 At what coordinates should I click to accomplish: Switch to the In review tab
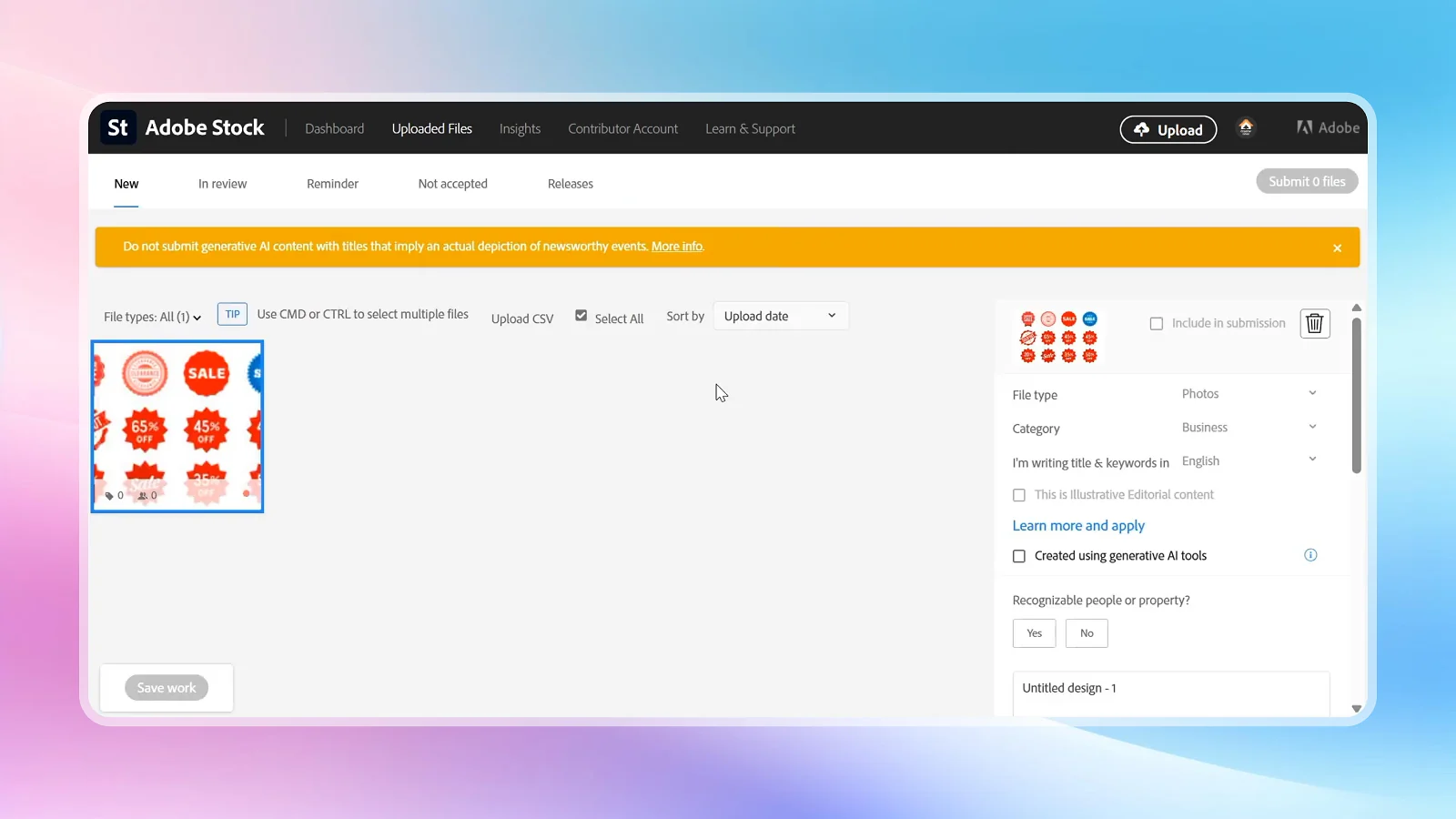click(x=223, y=184)
